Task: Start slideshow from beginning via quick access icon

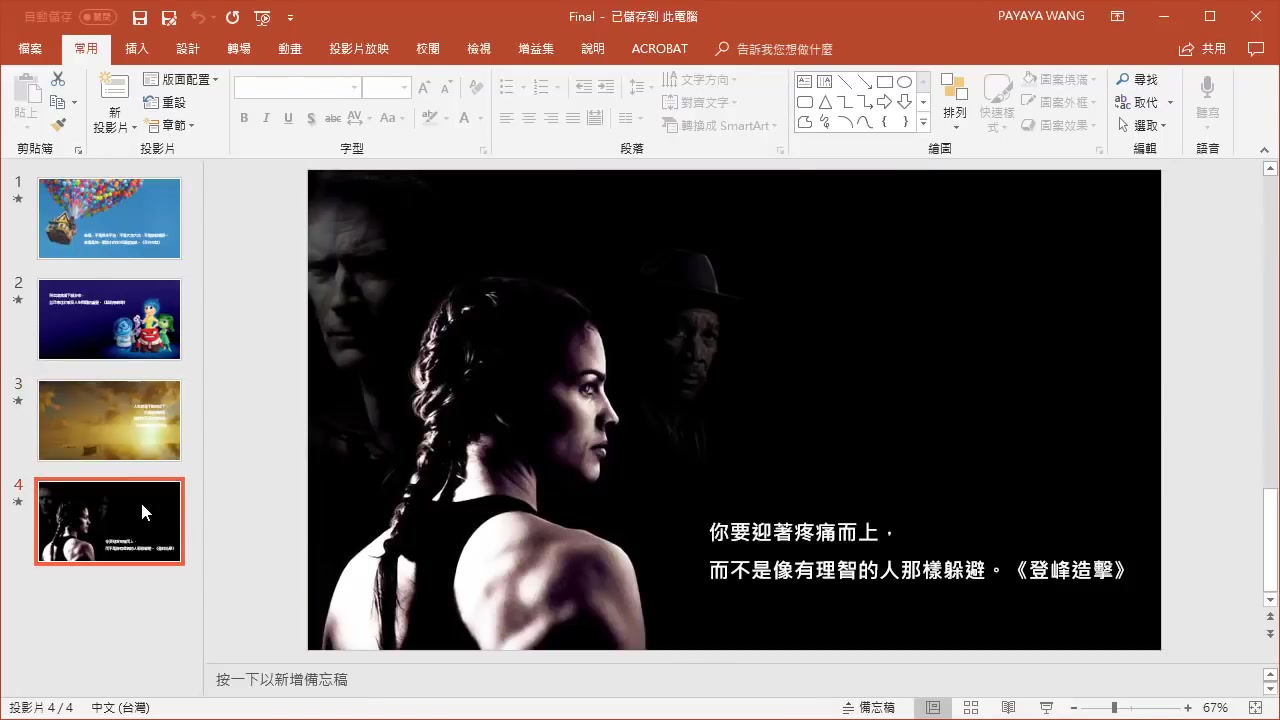Action: pos(262,17)
